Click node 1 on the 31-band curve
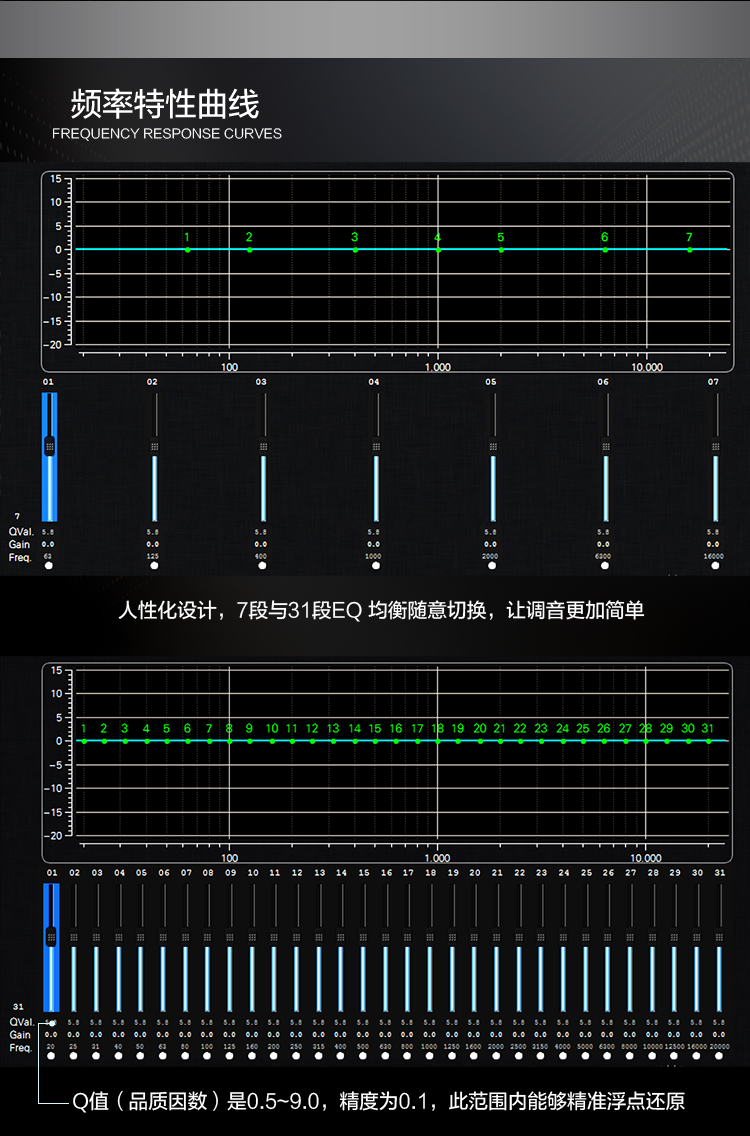 tap(84, 741)
